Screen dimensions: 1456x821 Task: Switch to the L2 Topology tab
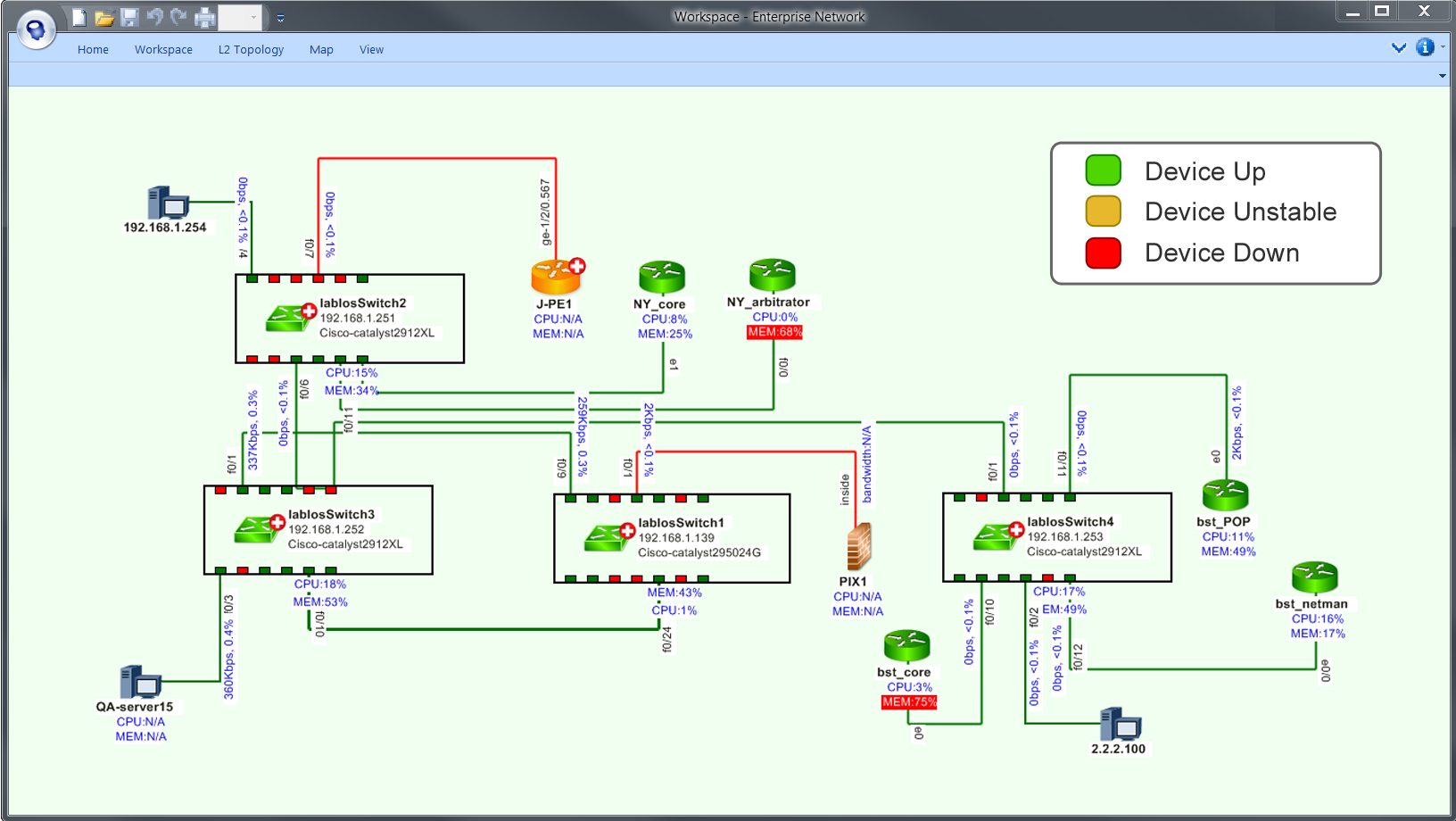click(251, 49)
